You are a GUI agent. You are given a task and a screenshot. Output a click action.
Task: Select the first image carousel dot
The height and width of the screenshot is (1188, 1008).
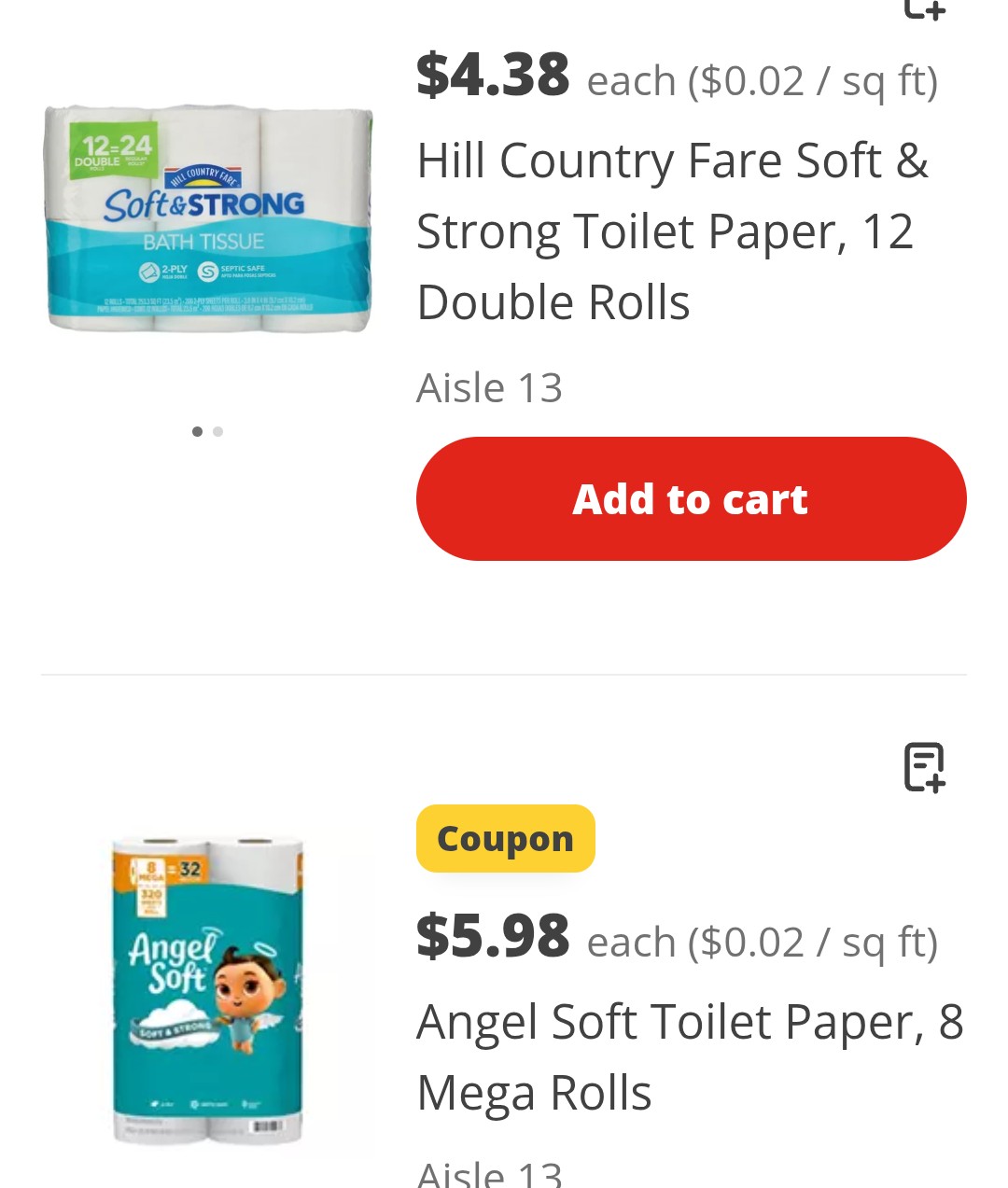[197, 431]
